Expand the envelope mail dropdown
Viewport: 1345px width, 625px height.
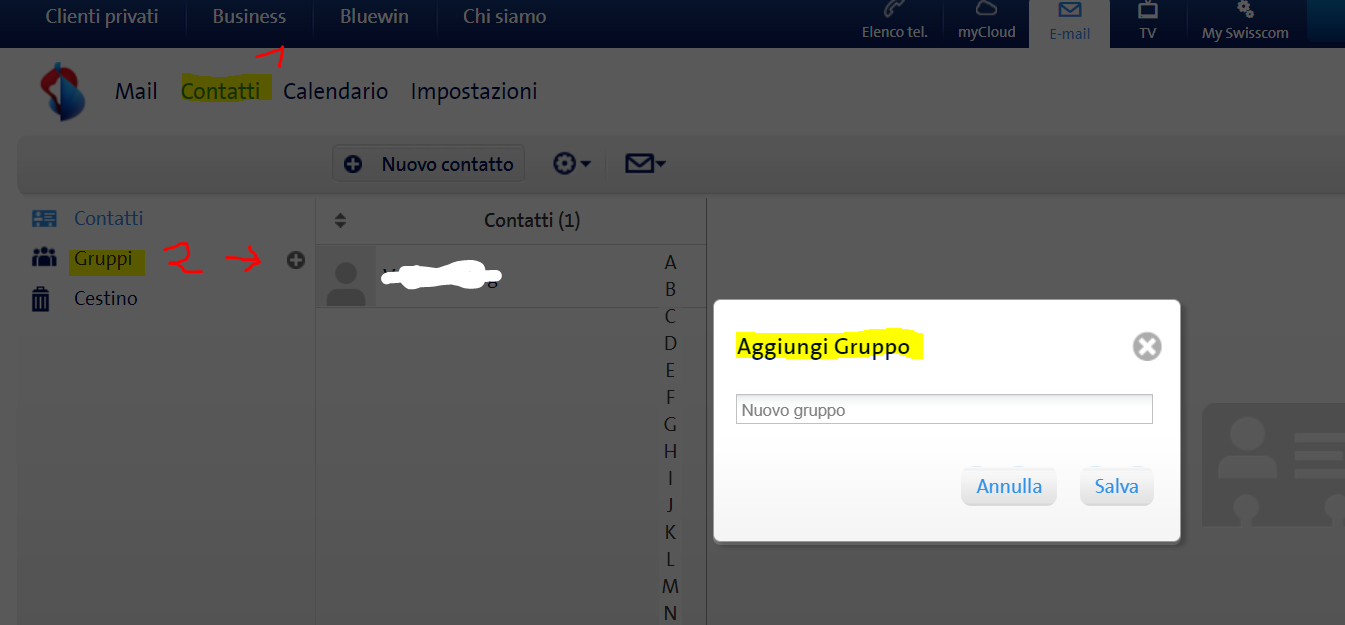coord(645,164)
